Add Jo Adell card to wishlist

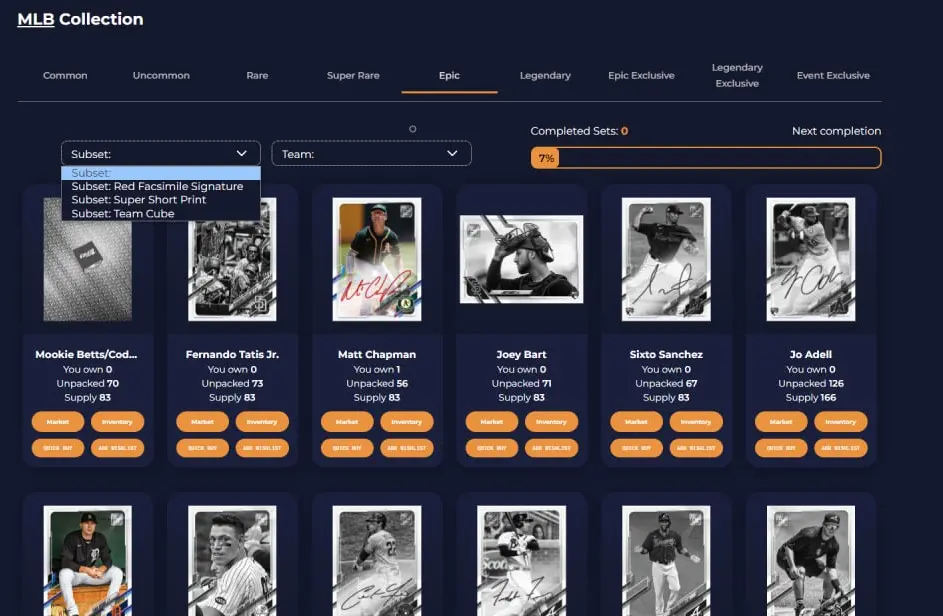tap(840, 448)
